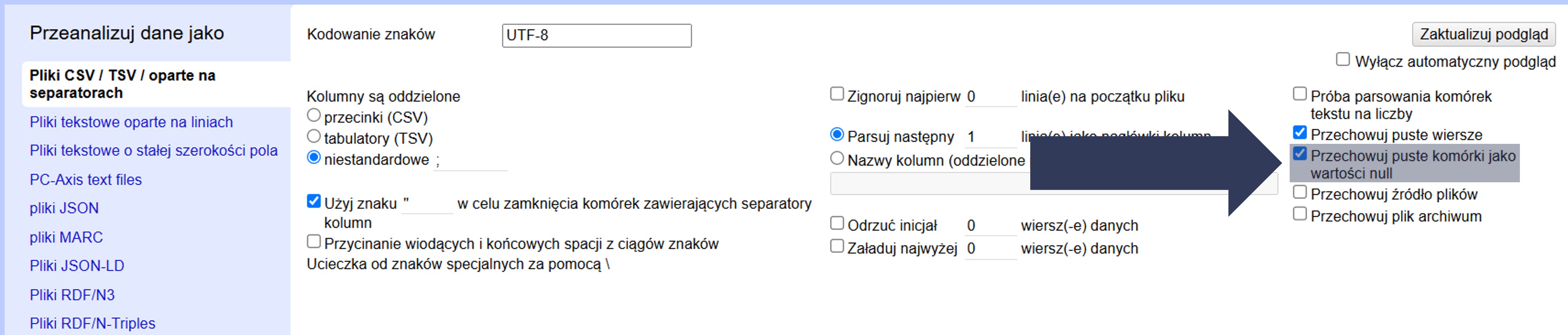Click the Załaduj najwyżej row count field
Screen dimensions: 1568x335
(x=990, y=248)
